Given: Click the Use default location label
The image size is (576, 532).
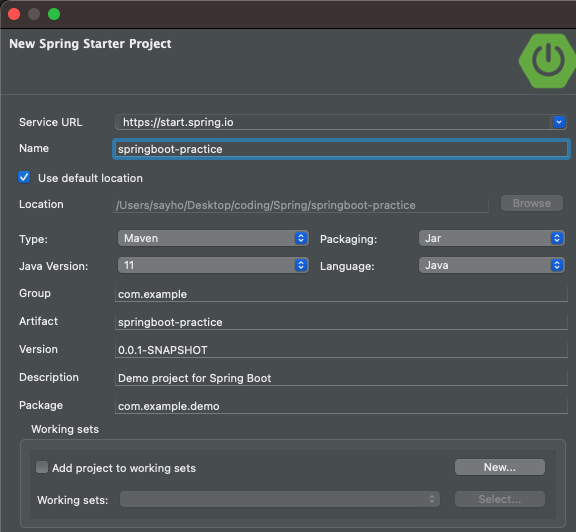Looking at the screenshot, I should click(x=90, y=178).
